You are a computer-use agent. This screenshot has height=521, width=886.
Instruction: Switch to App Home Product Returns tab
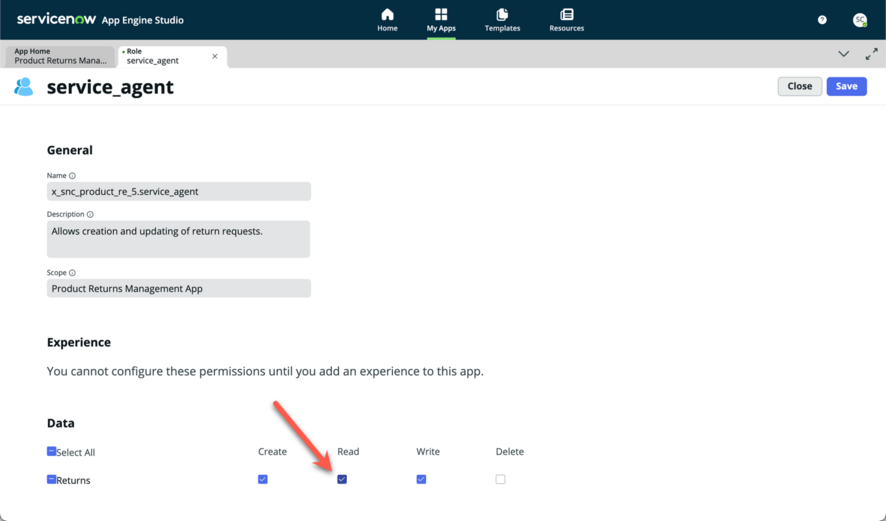tap(60, 56)
